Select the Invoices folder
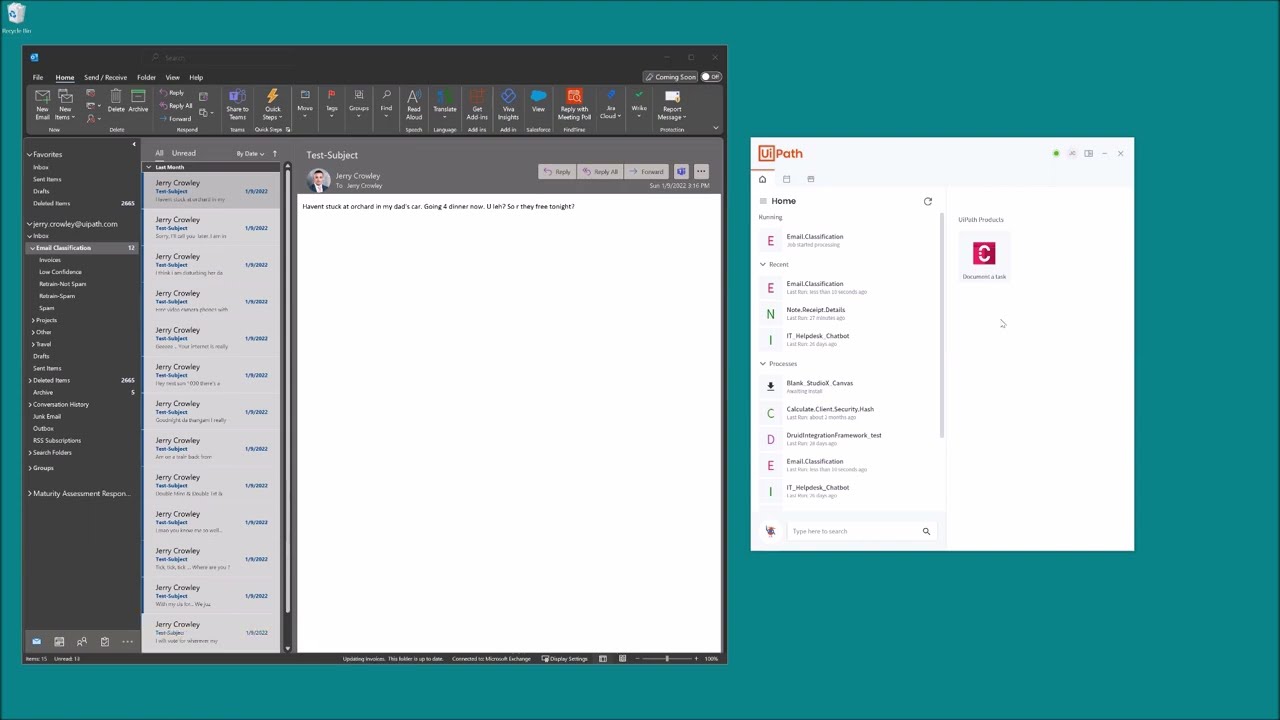The height and width of the screenshot is (720, 1280). click(x=49, y=260)
